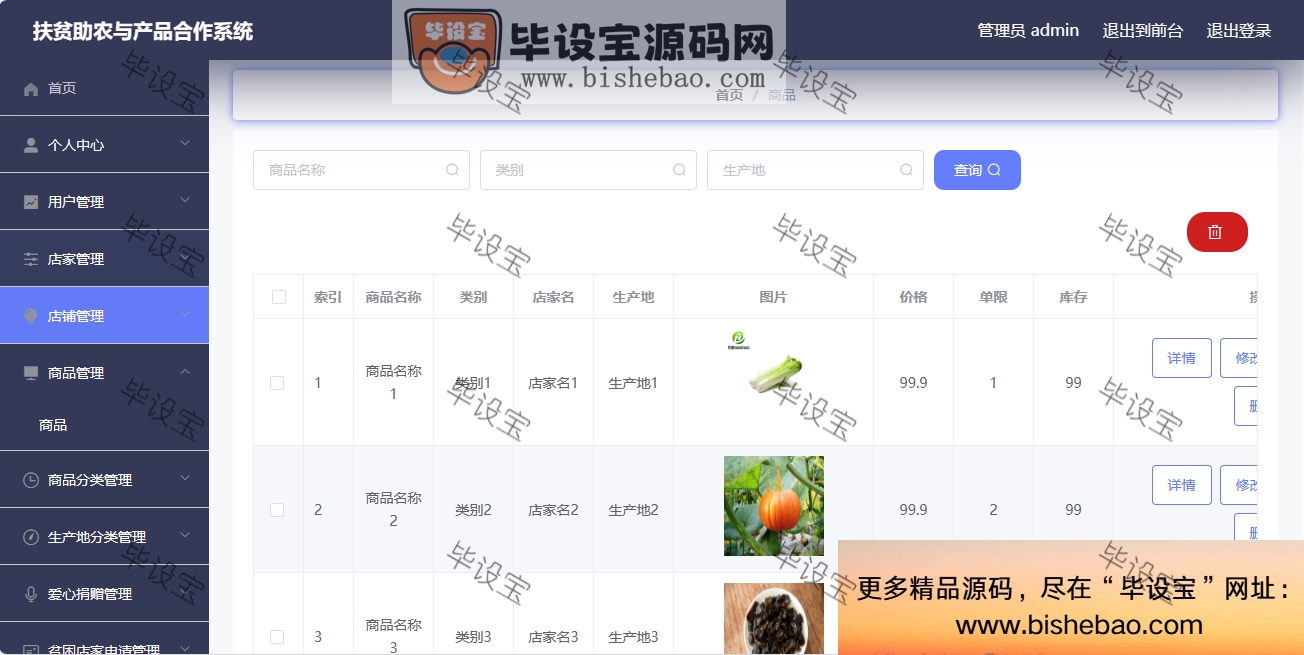Click the 单限 column header
Image resolution: width=1304 pixels, height=655 pixels.
pyautogui.click(x=993, y=297)
